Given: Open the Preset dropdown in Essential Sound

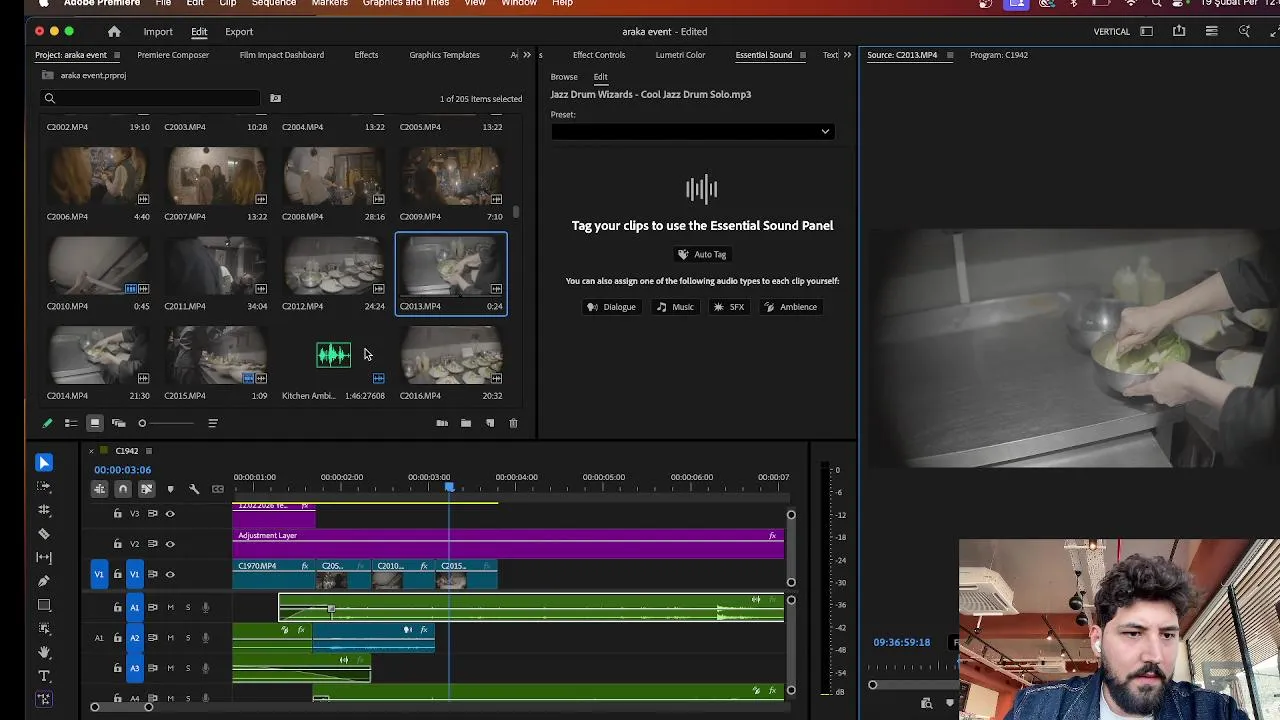Looking at the screenshot, I should tap(691, 131).
